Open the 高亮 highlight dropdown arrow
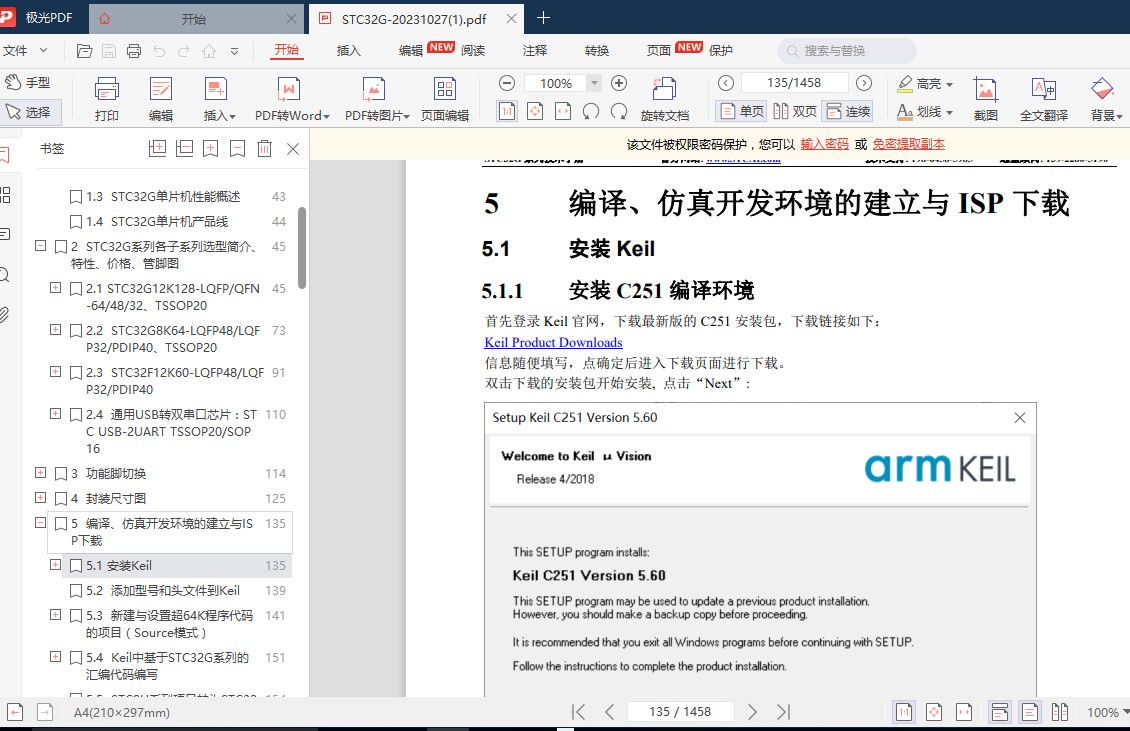Image resolution: width=1130 pixels, height=731 pixels. [949, 84]
